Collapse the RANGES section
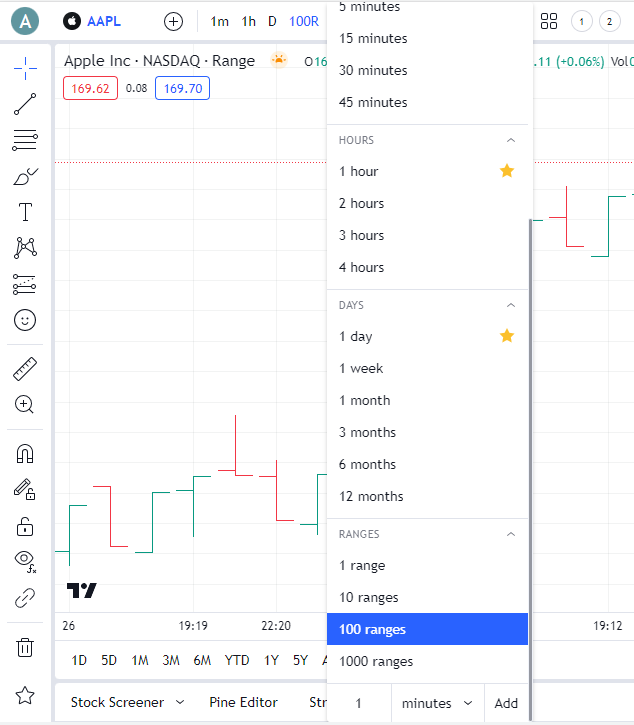634x725 pixels. click(x=511, y=534)
